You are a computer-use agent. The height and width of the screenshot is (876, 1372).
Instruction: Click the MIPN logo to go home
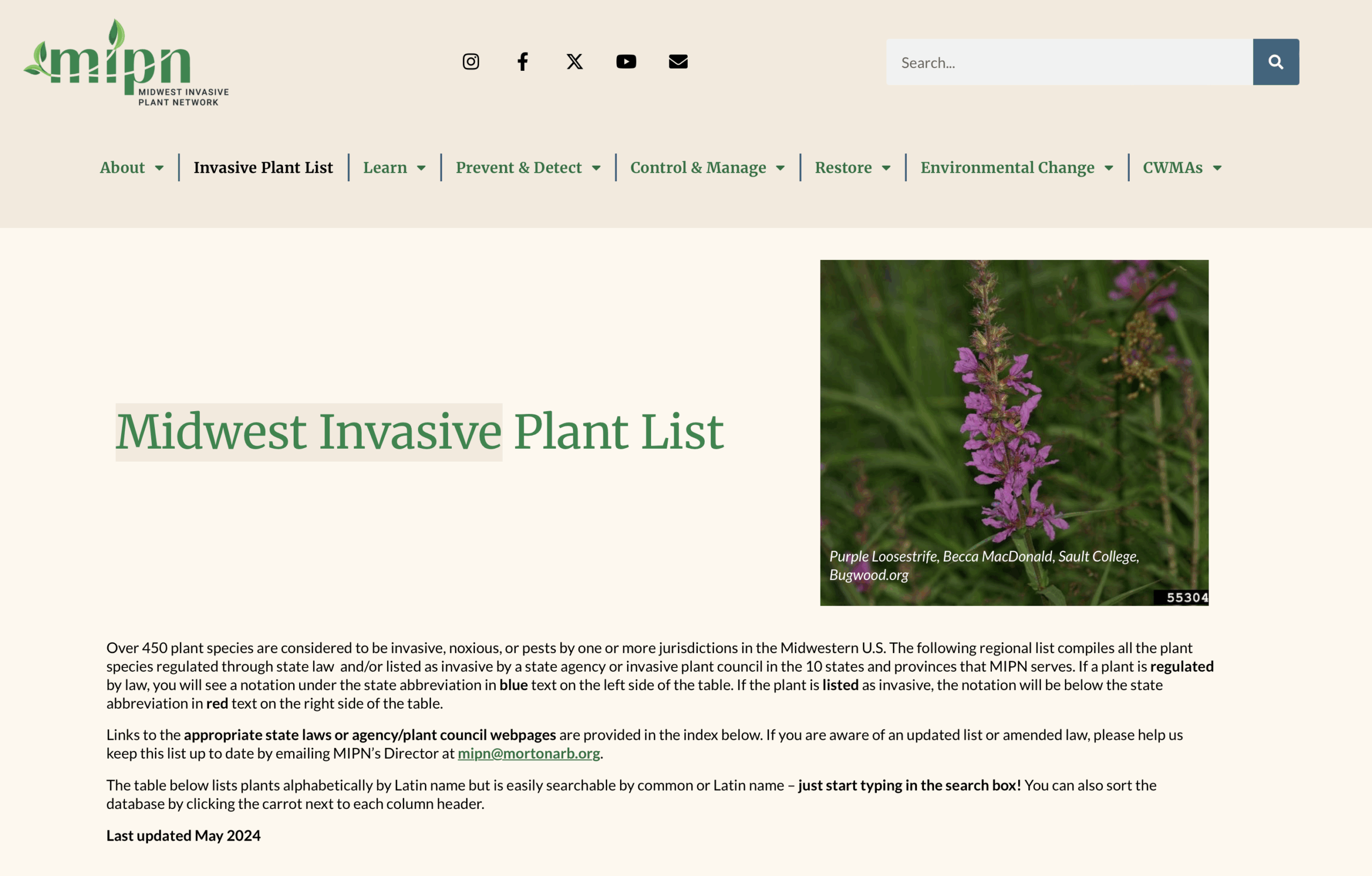[x=126, y=63]
